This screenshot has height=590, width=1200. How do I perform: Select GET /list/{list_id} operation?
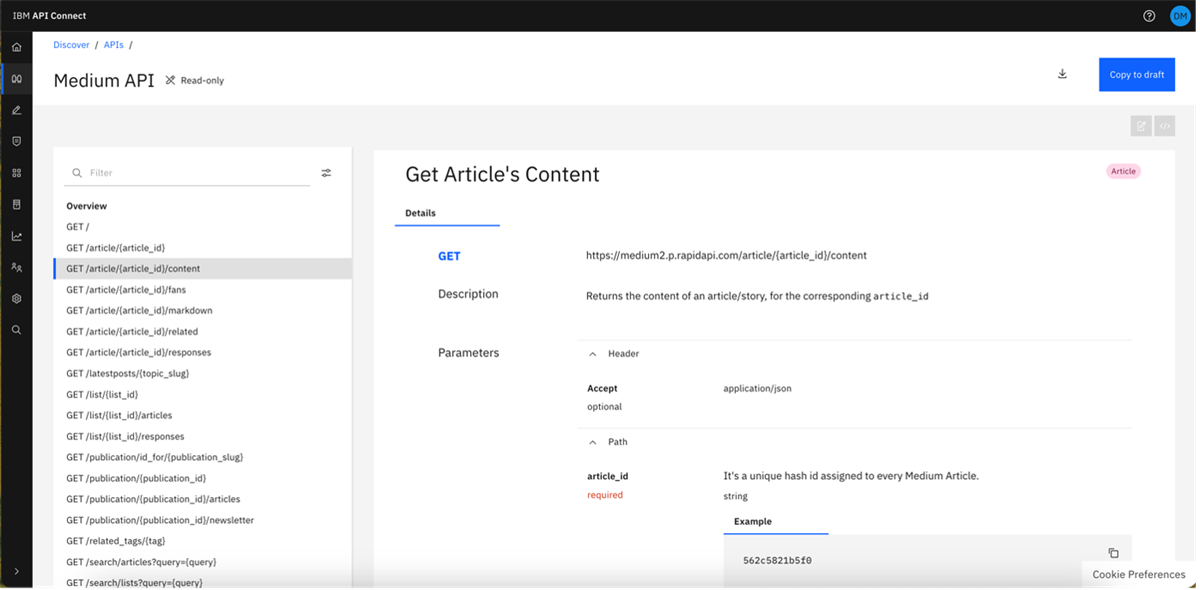click(x=203, y=395)
